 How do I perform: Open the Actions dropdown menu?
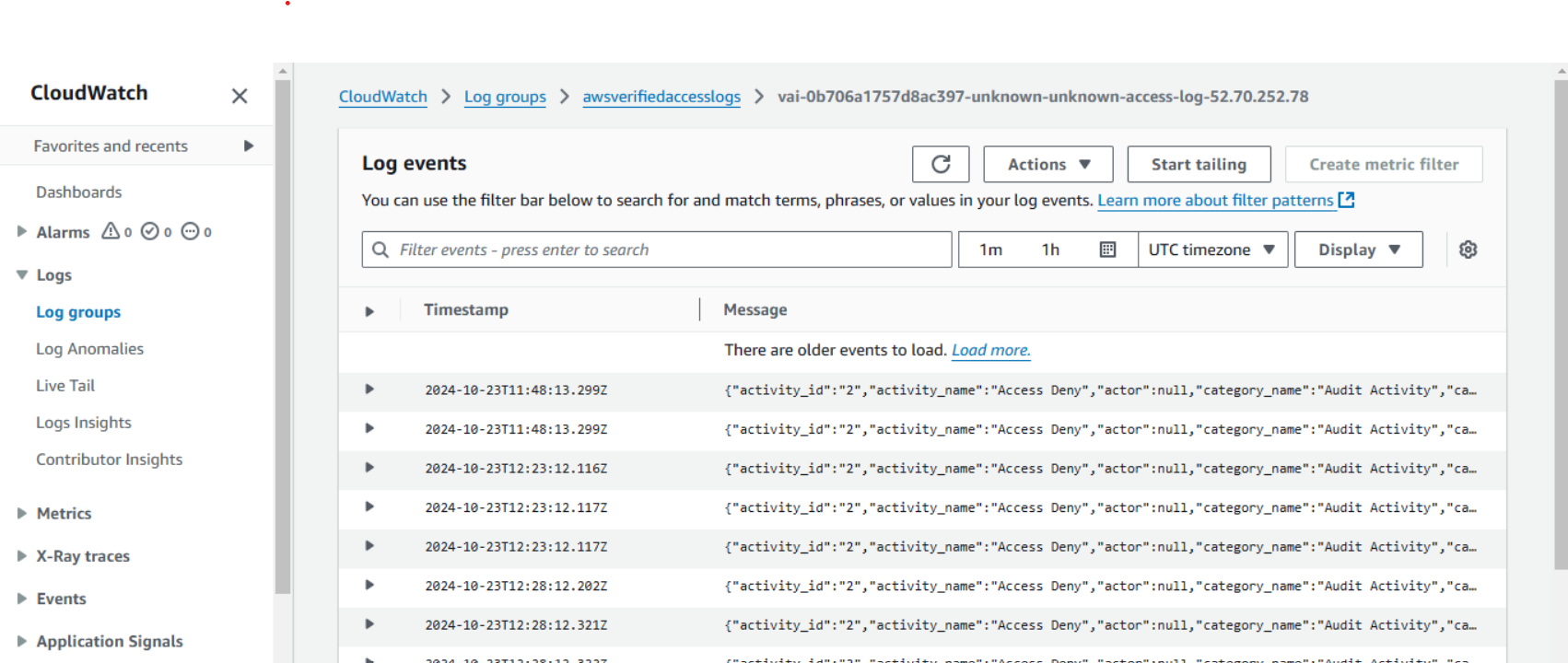tap(1048, 164)
